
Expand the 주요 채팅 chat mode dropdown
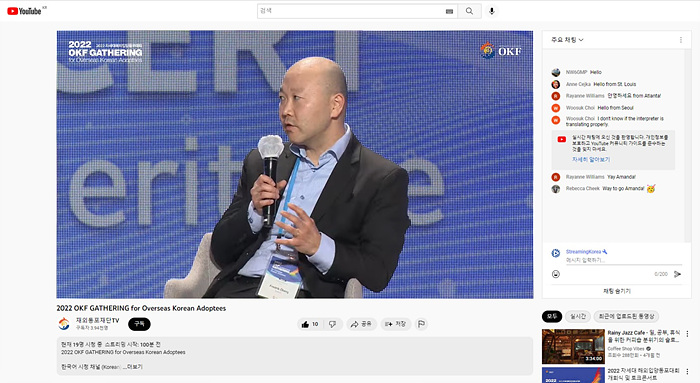[567, 40]
